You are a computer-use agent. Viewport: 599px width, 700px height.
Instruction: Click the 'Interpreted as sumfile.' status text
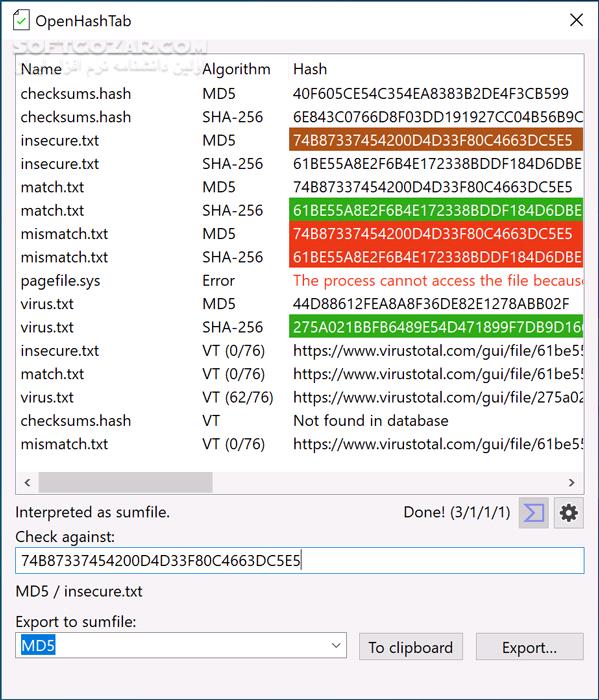pos(92,512)
